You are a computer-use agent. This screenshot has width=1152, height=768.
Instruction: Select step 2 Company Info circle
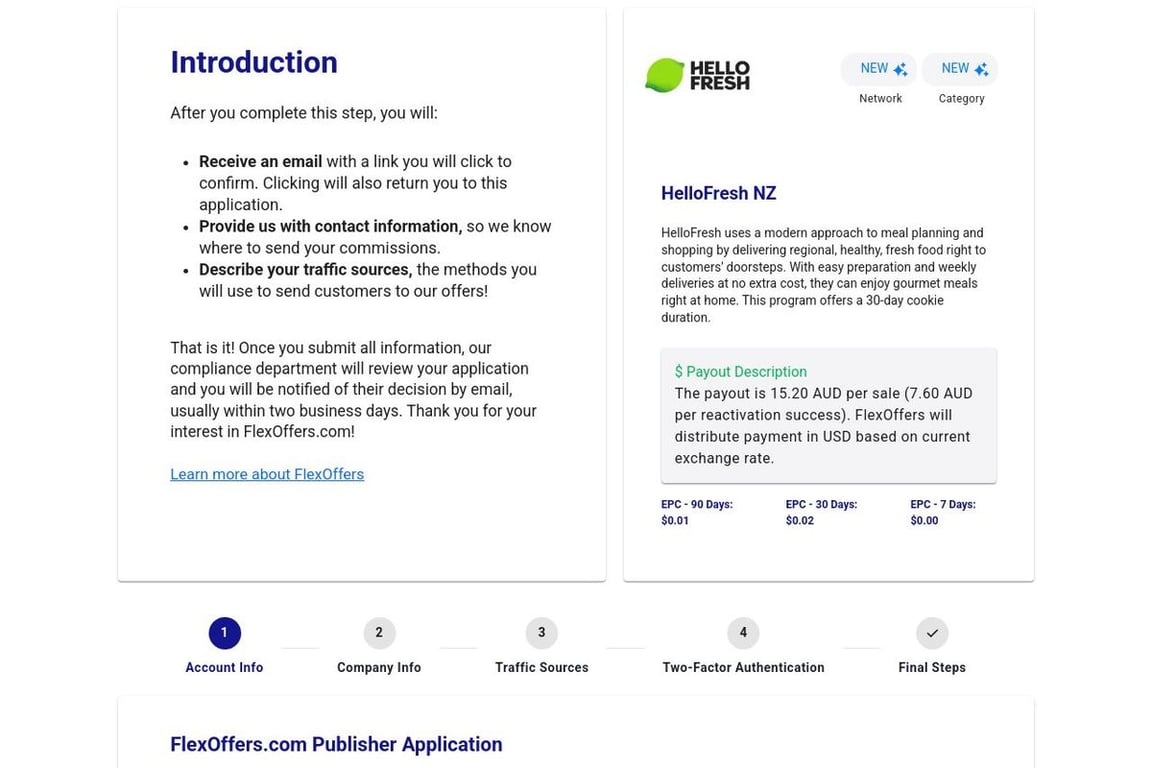coord(379,633)
